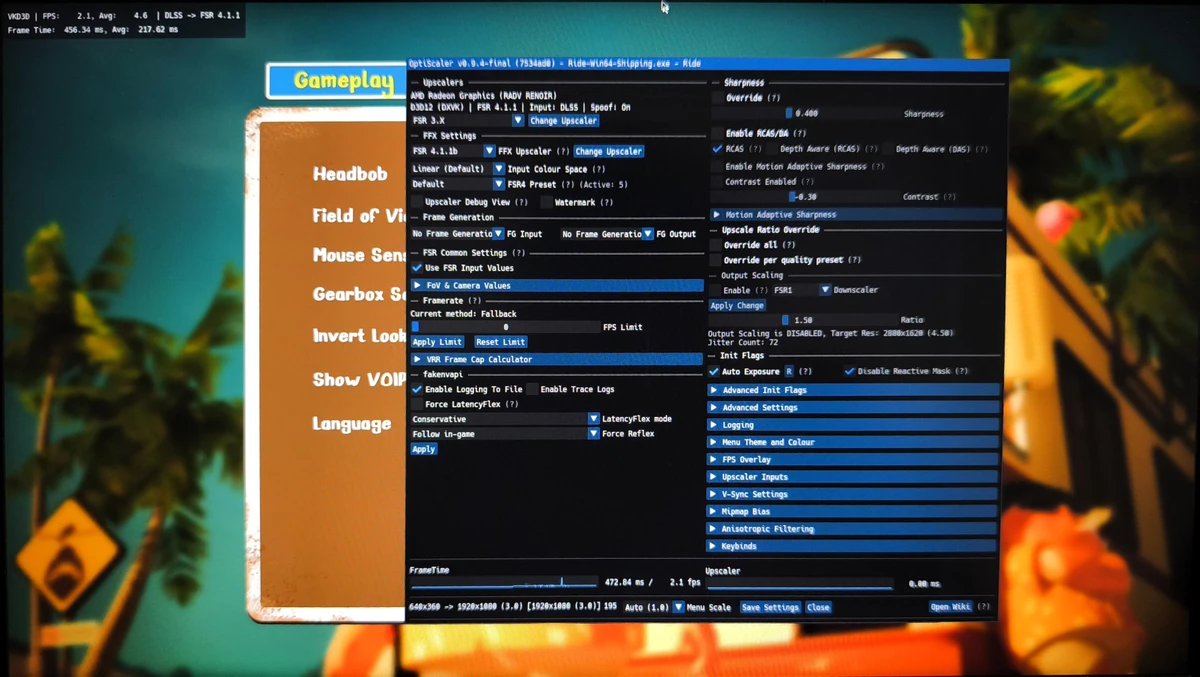Click the help marker beside Enable Motion Adaptive Sharpness
Viewport: 1200px width, 677px height.
click(878, 167)
